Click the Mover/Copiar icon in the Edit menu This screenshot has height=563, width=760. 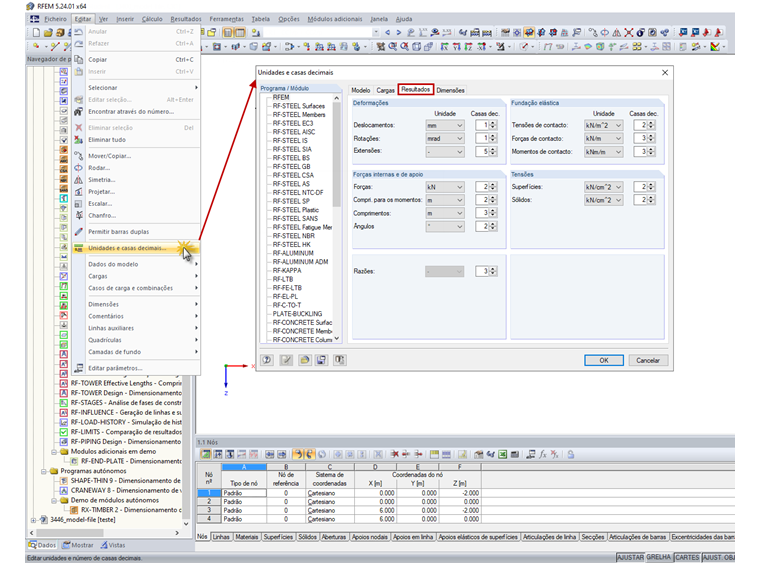coord(79,156)
